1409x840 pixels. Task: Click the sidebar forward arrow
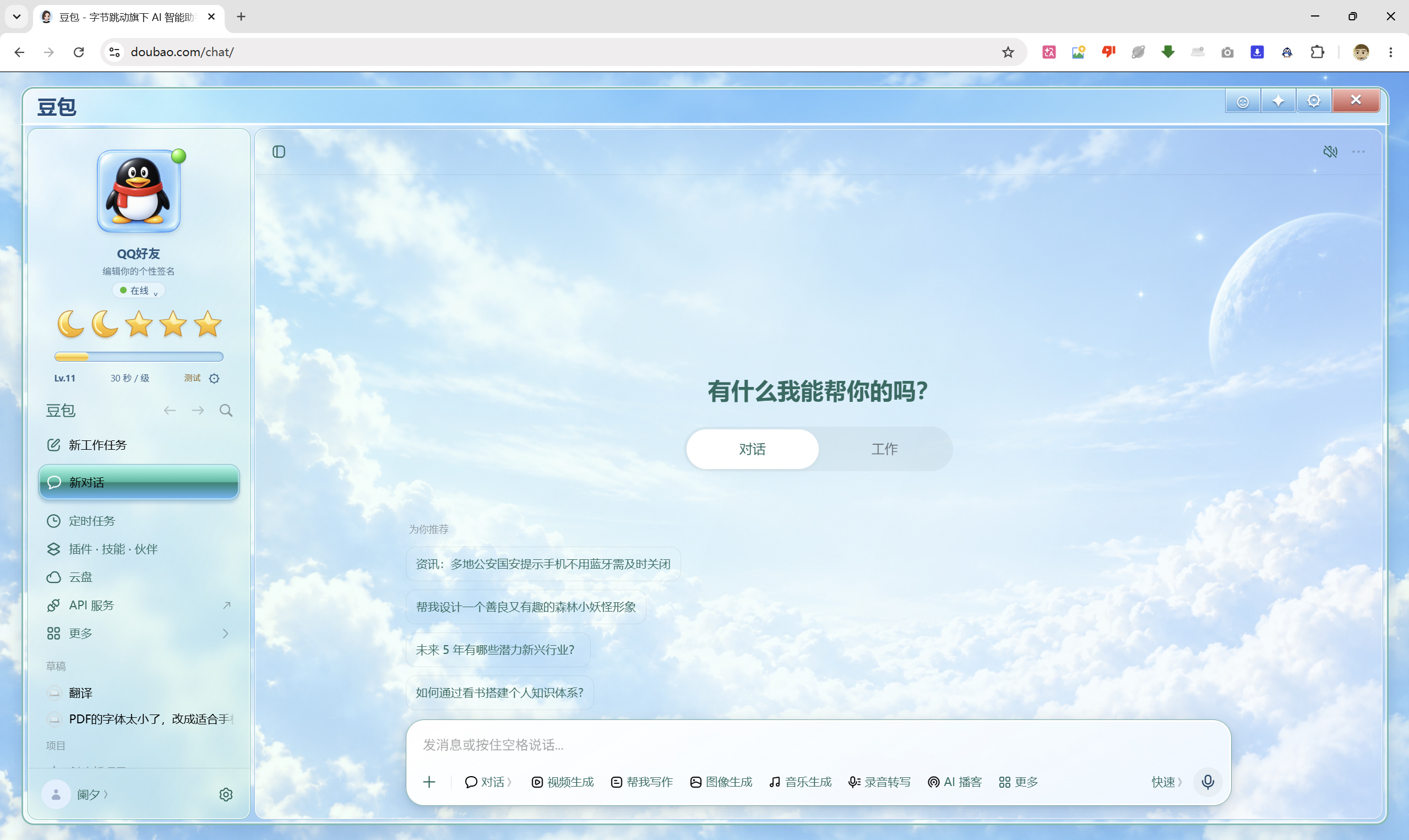coord(198,411)
